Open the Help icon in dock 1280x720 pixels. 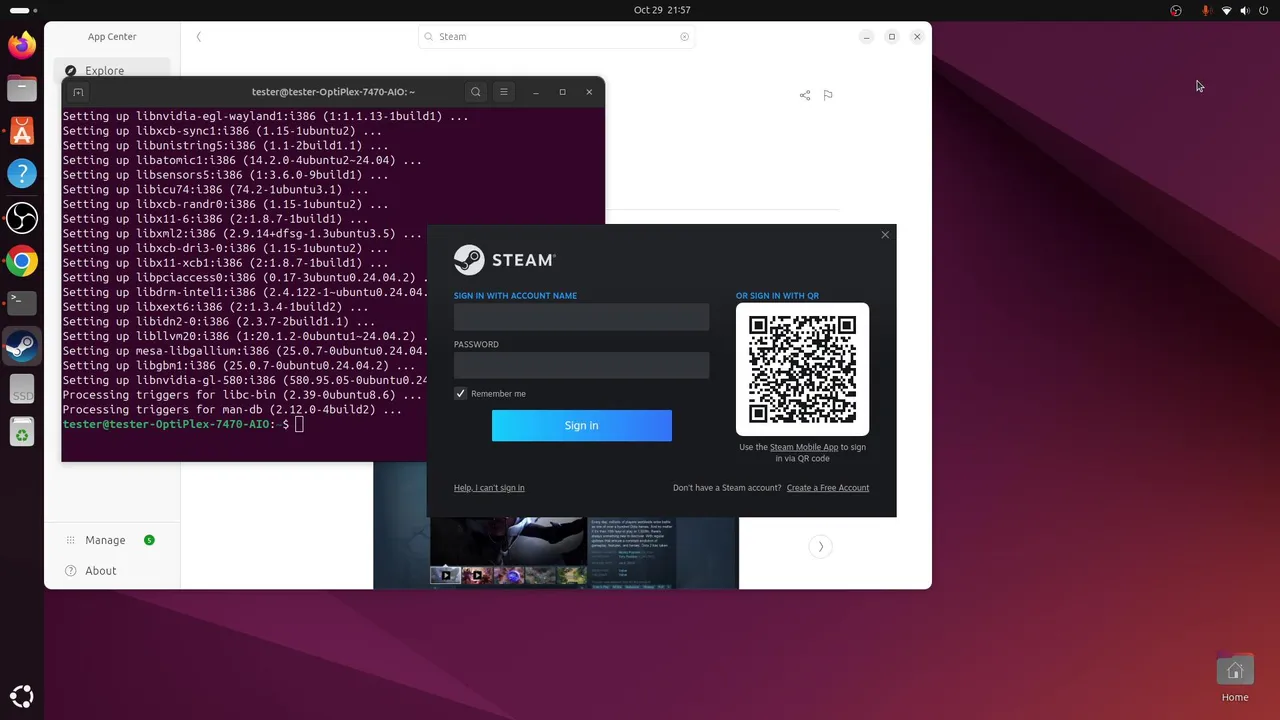click(22, 174)
